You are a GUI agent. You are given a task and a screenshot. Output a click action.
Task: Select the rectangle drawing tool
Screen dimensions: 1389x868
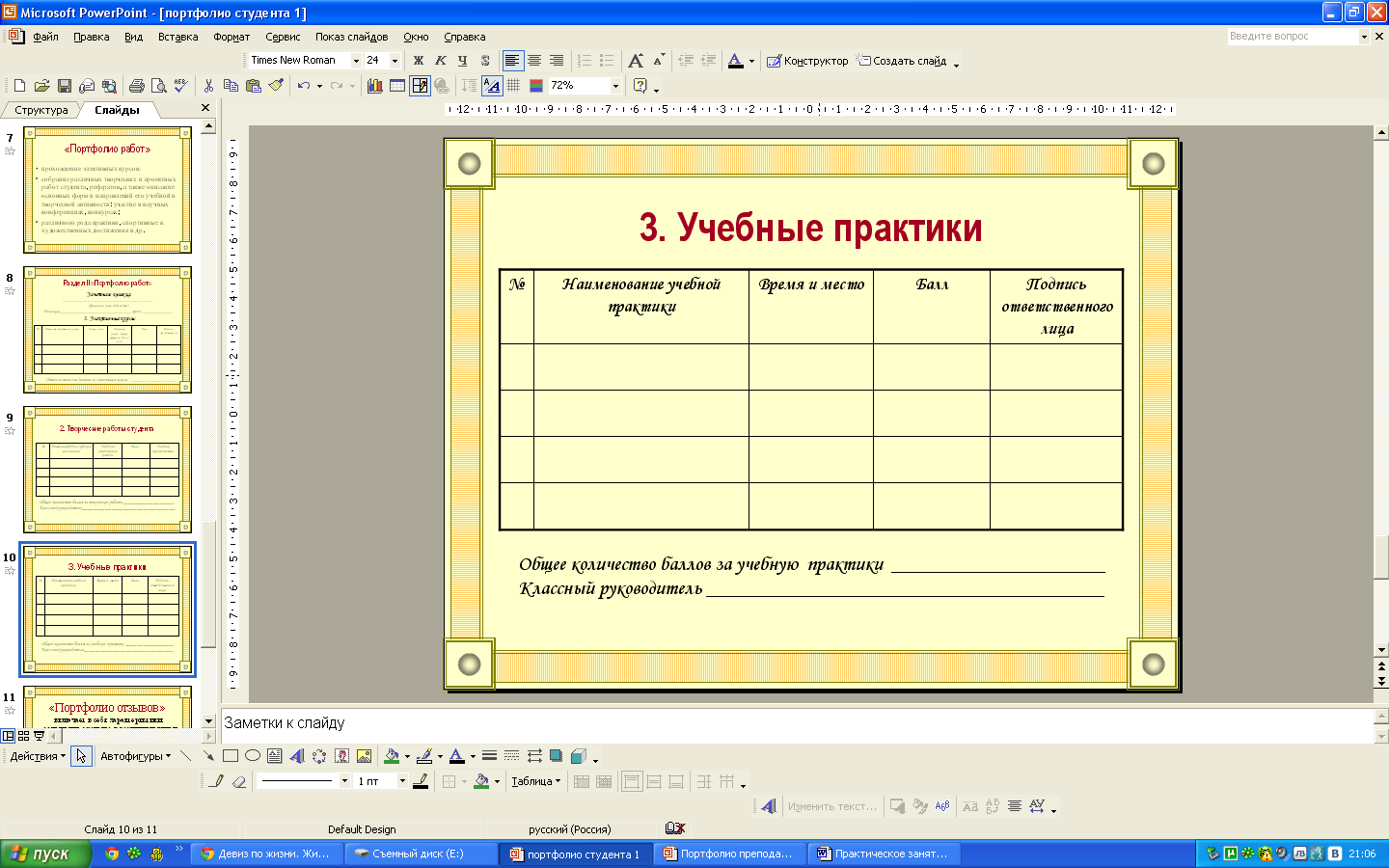coord(231,756)
